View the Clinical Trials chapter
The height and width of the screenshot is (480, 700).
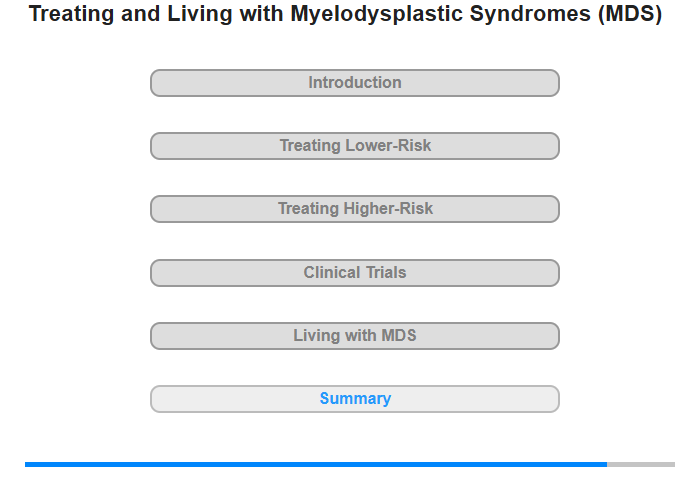pos(354,273)
